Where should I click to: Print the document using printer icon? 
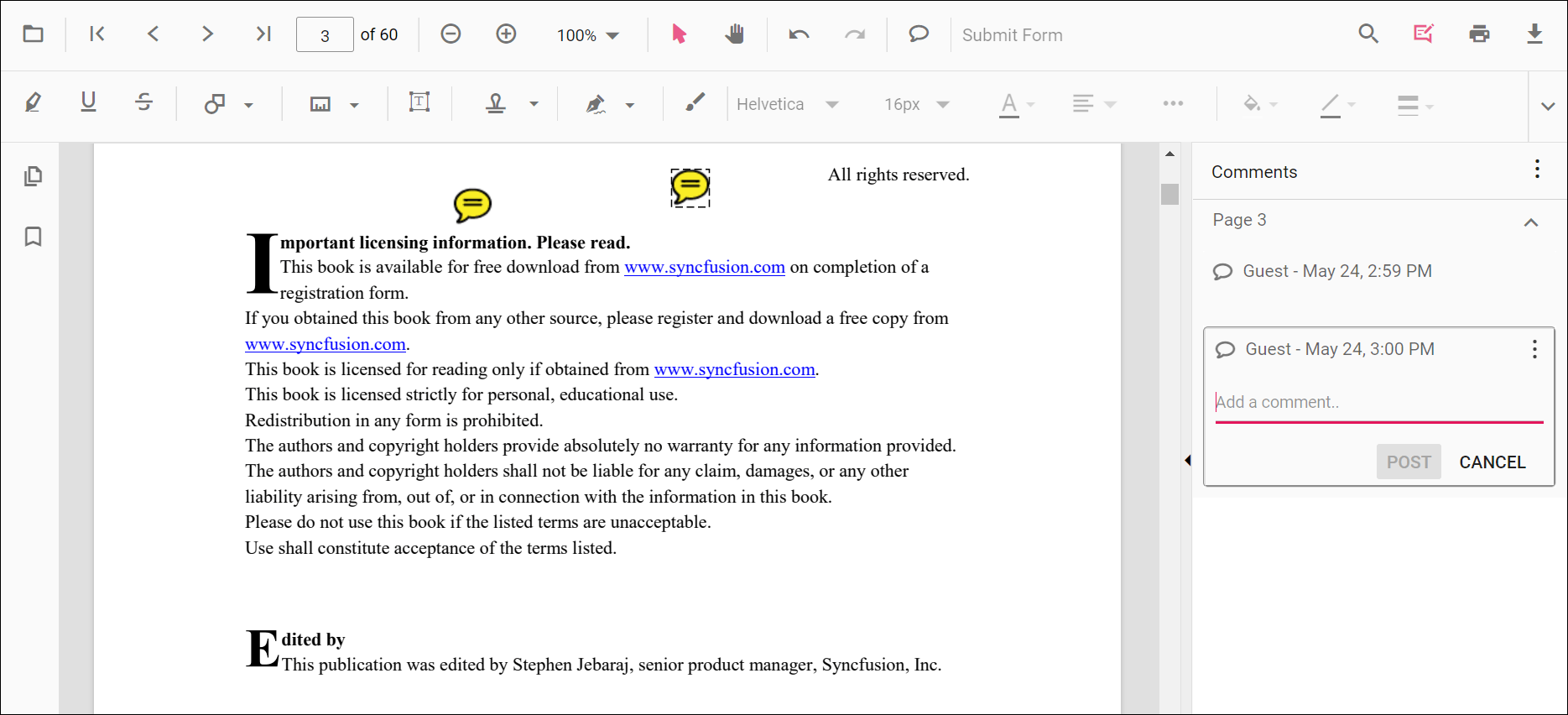click(1479, 34)
